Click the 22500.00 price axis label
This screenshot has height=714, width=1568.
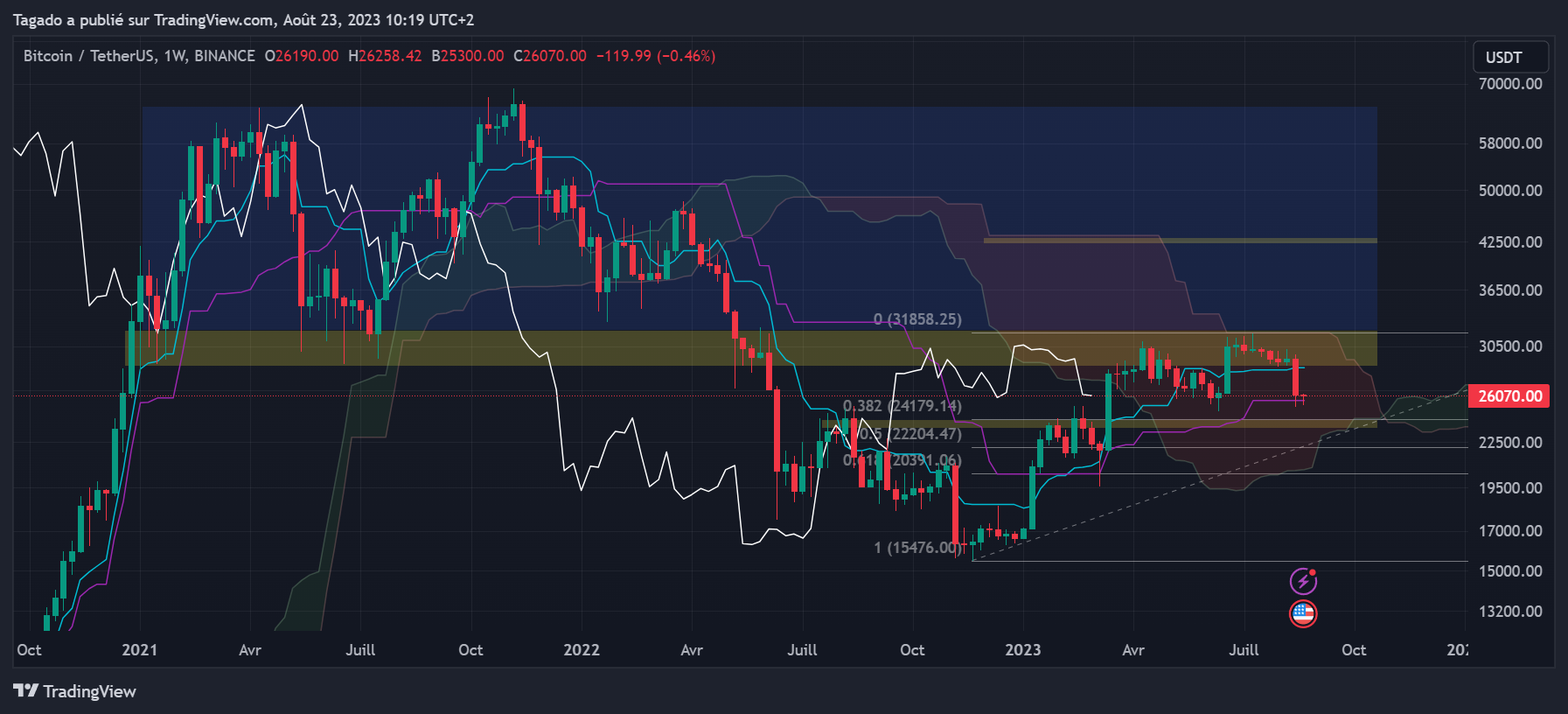click(1510, 443)
